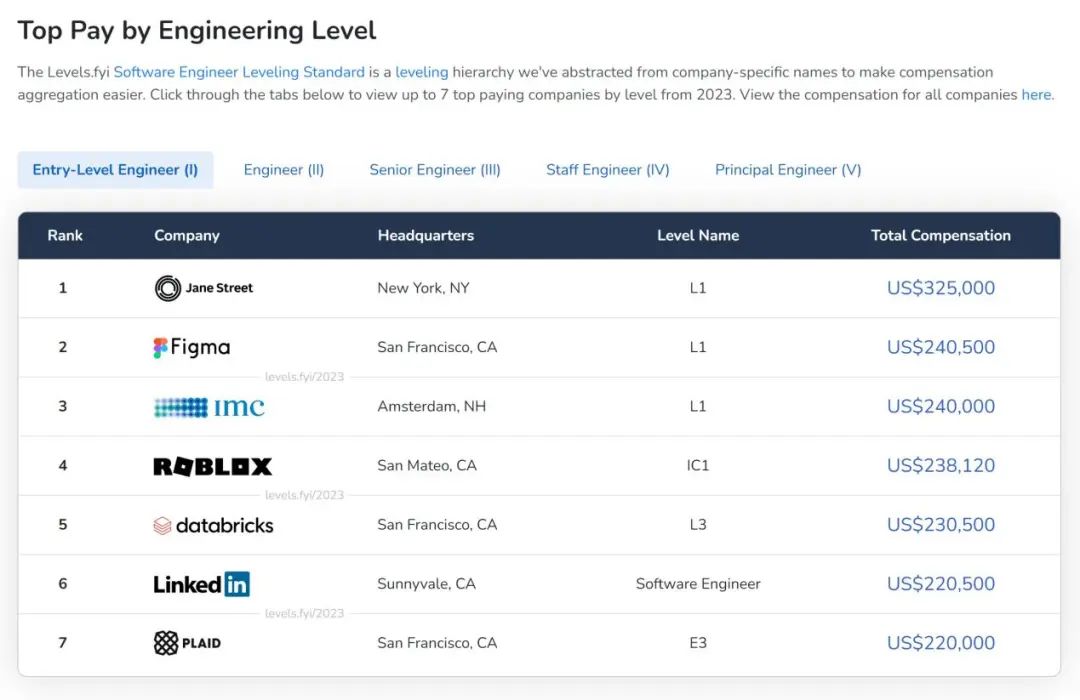Click the L1 level in the Jane Street row
The image size is (1080, 700).
(x=698, y=288)
